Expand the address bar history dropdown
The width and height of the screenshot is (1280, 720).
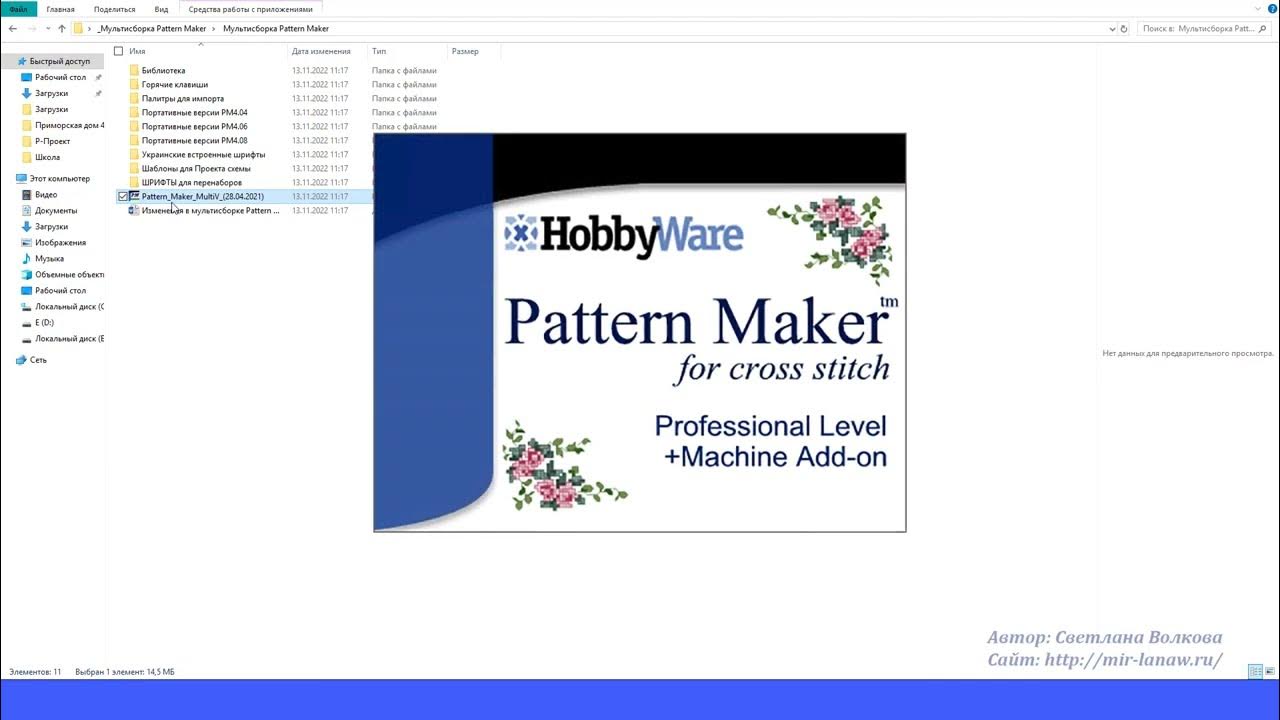click(x=1112, y=29)
